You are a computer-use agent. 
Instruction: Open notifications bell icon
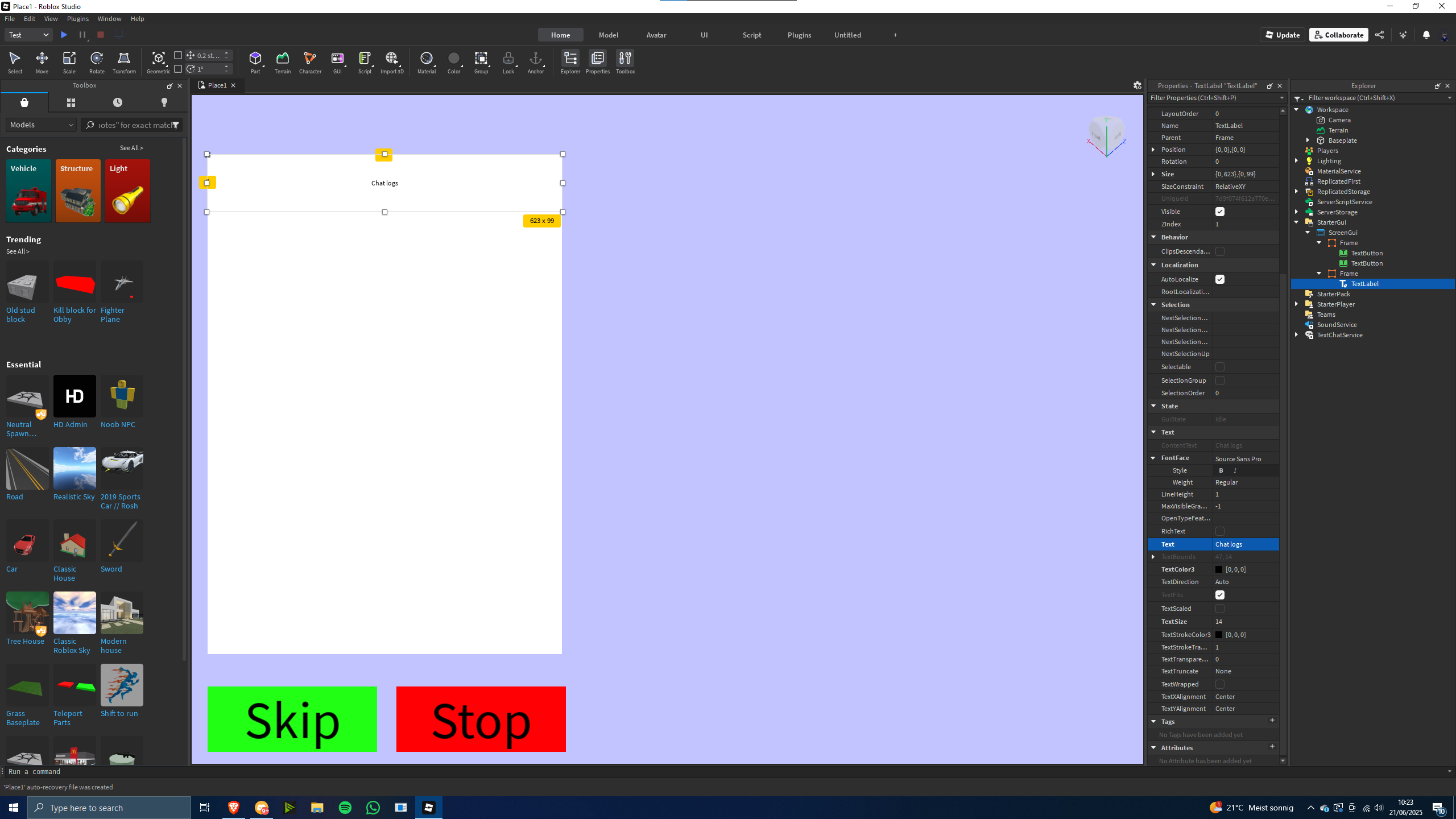(x=1426, y=35)
